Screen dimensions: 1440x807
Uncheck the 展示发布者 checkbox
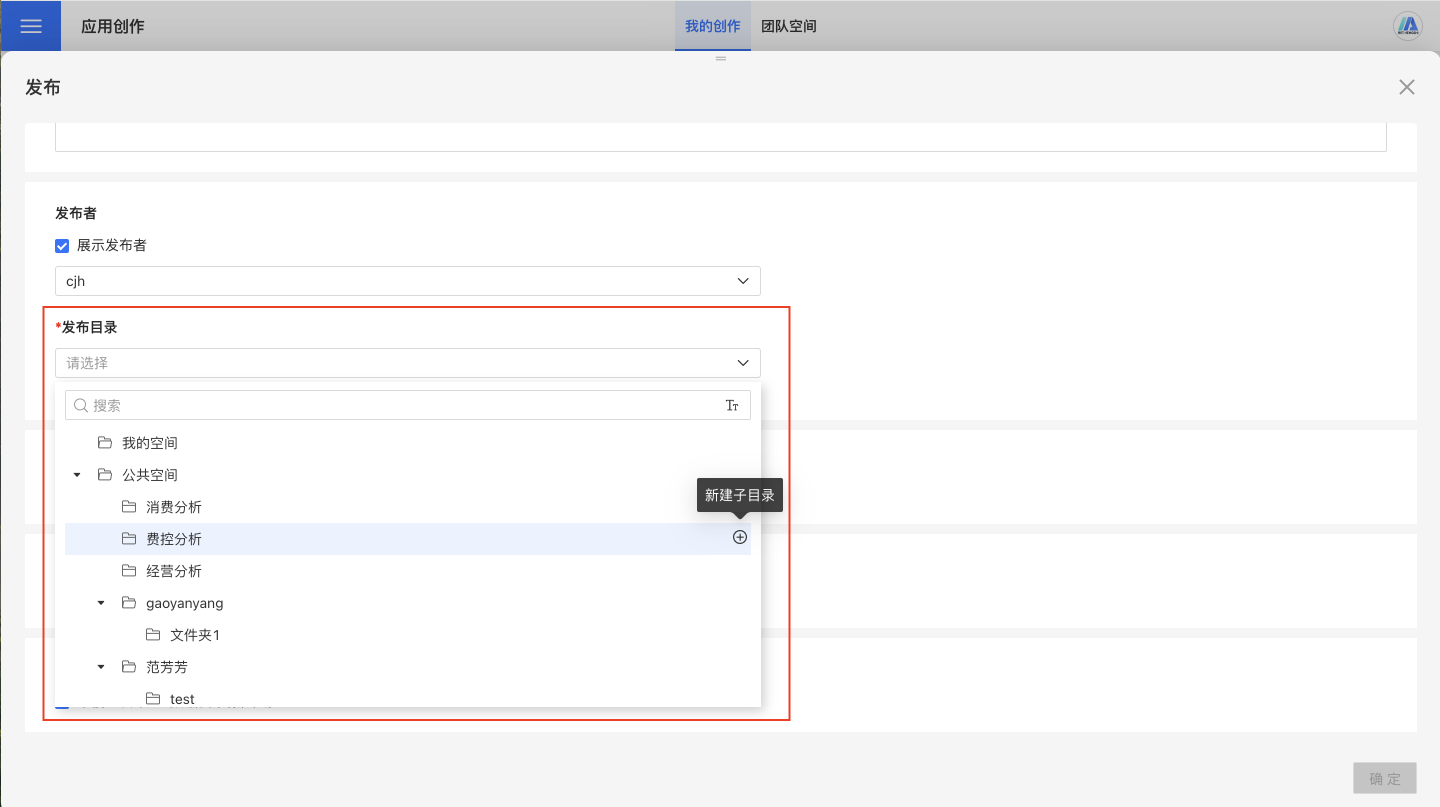pos(62,245)
